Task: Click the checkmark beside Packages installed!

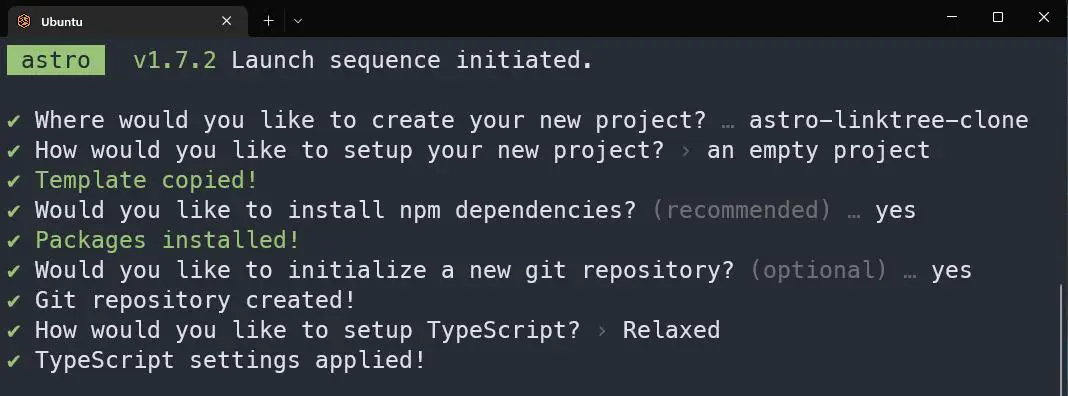Action: click(x=14, y=241)
